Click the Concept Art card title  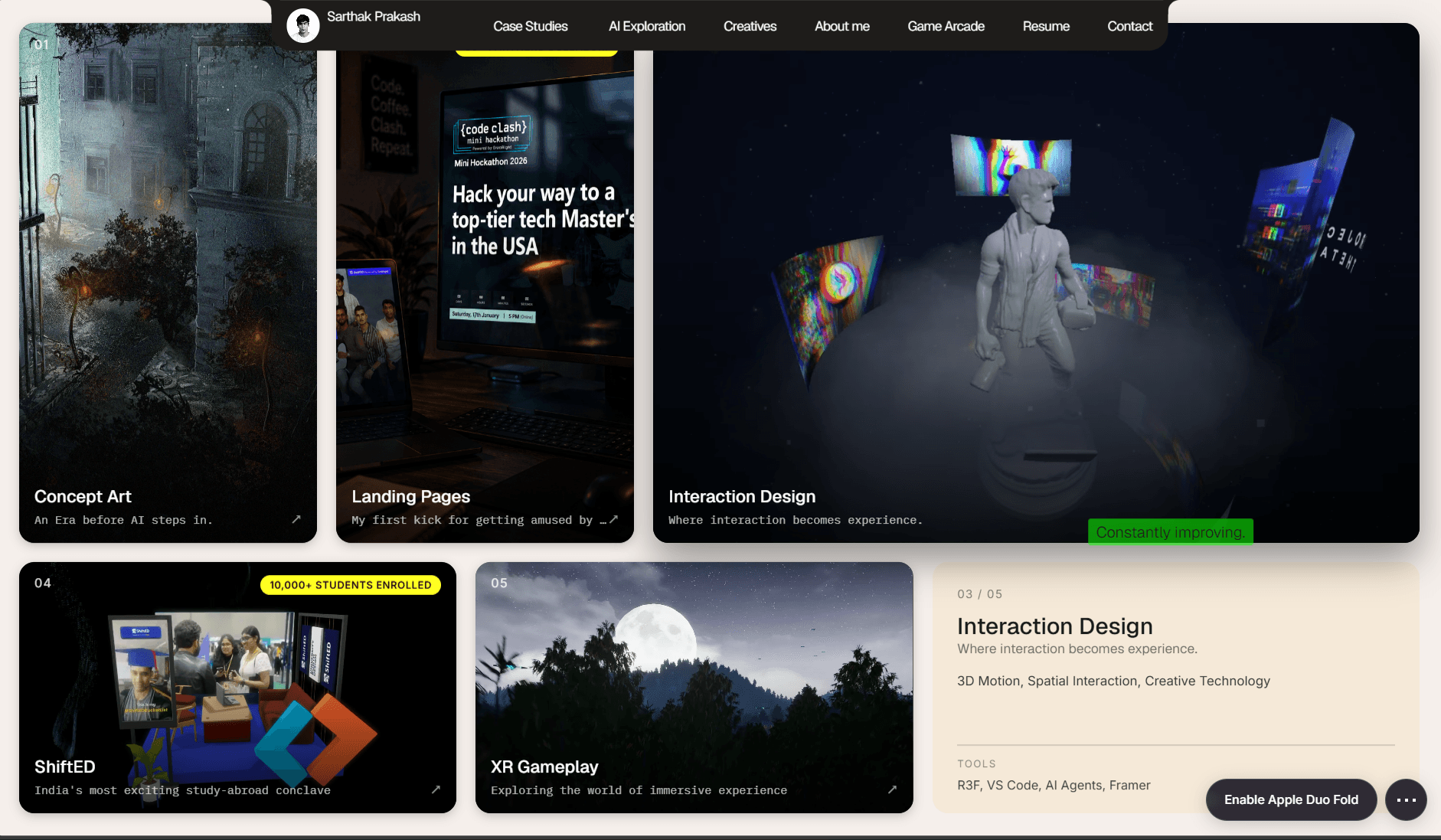point(83,496)
